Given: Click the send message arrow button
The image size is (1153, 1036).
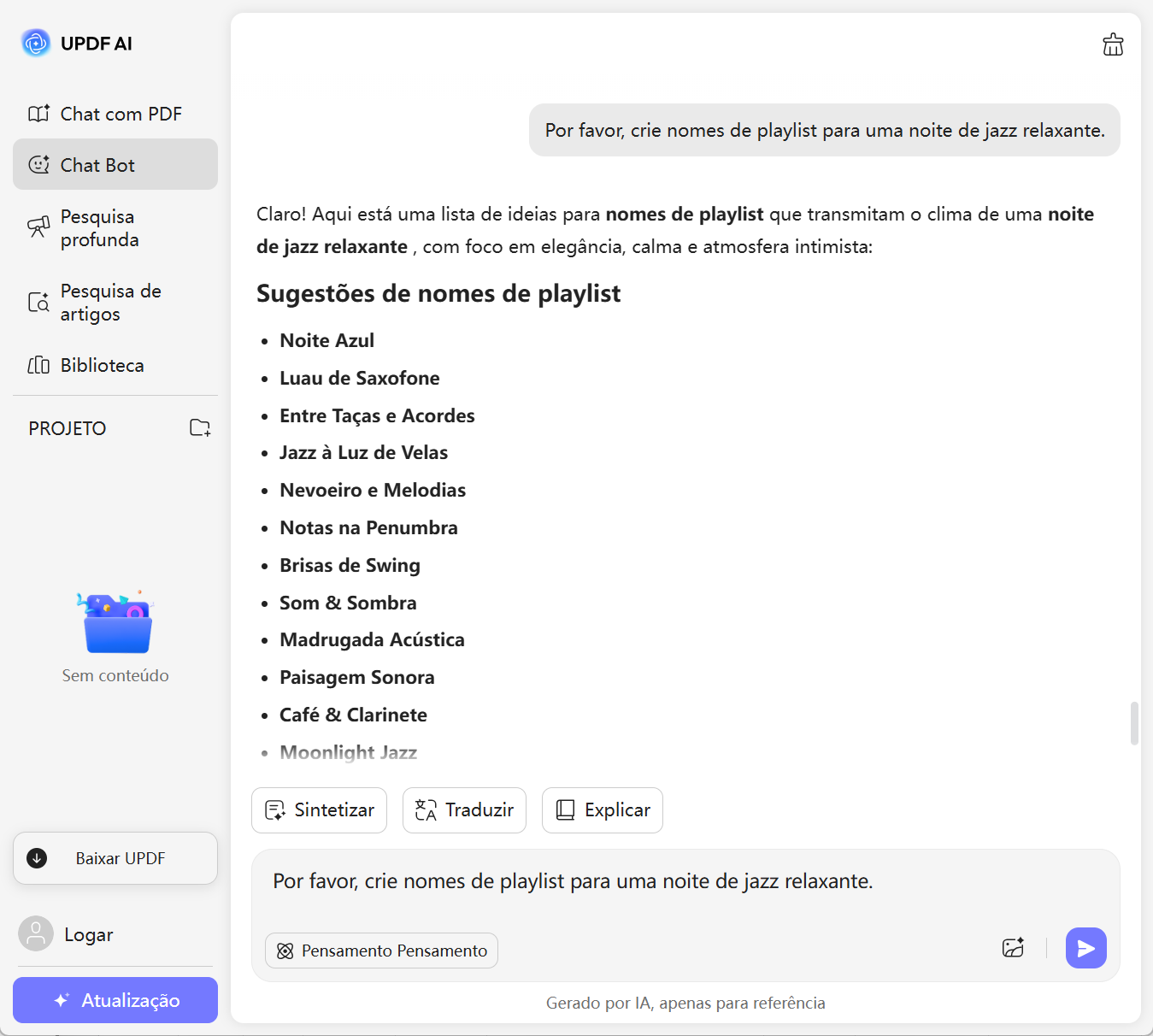Looking at the screenshot, I should coord(1085,948).
